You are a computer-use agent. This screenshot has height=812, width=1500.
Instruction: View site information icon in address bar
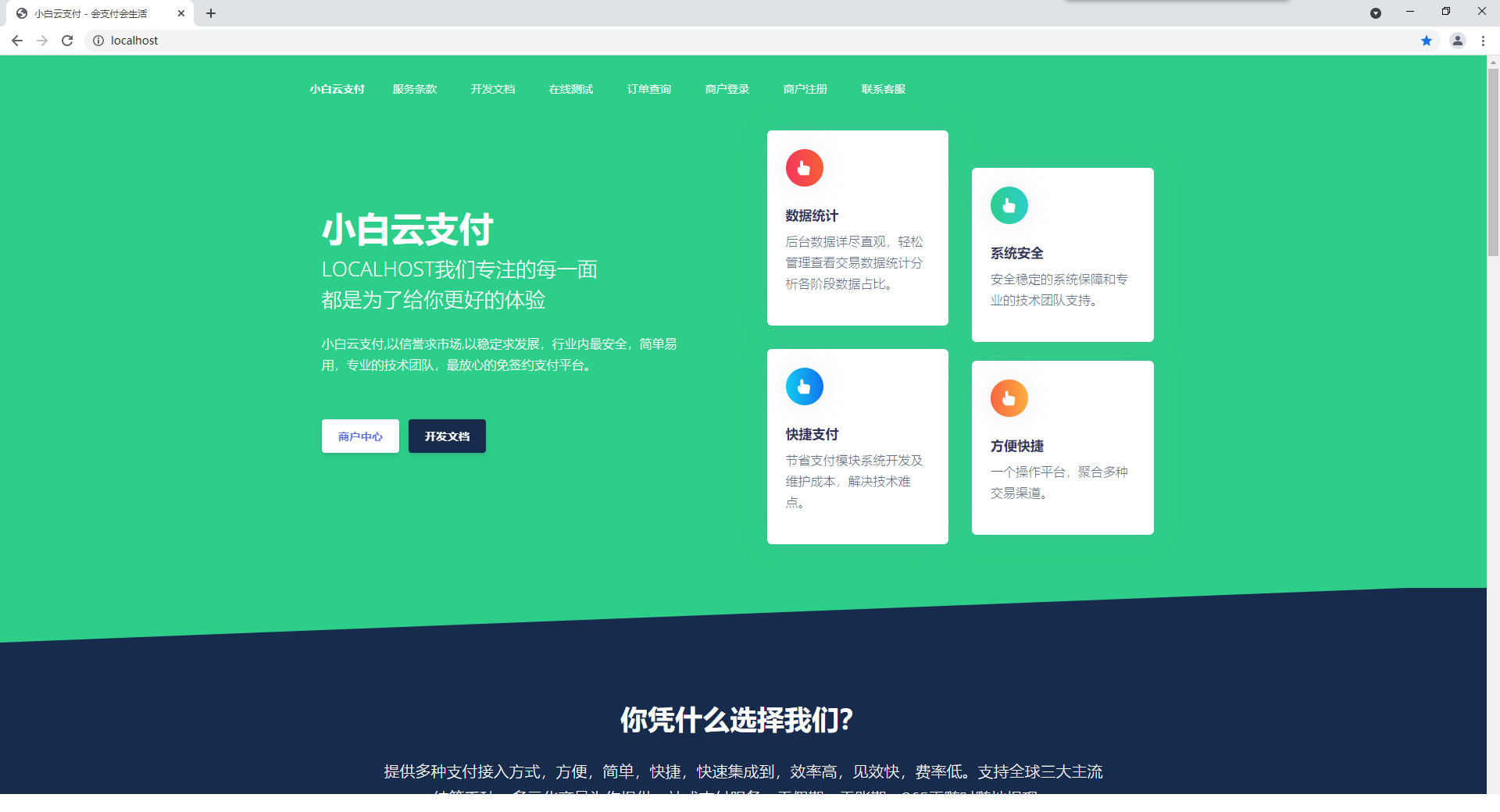[98, 41]
